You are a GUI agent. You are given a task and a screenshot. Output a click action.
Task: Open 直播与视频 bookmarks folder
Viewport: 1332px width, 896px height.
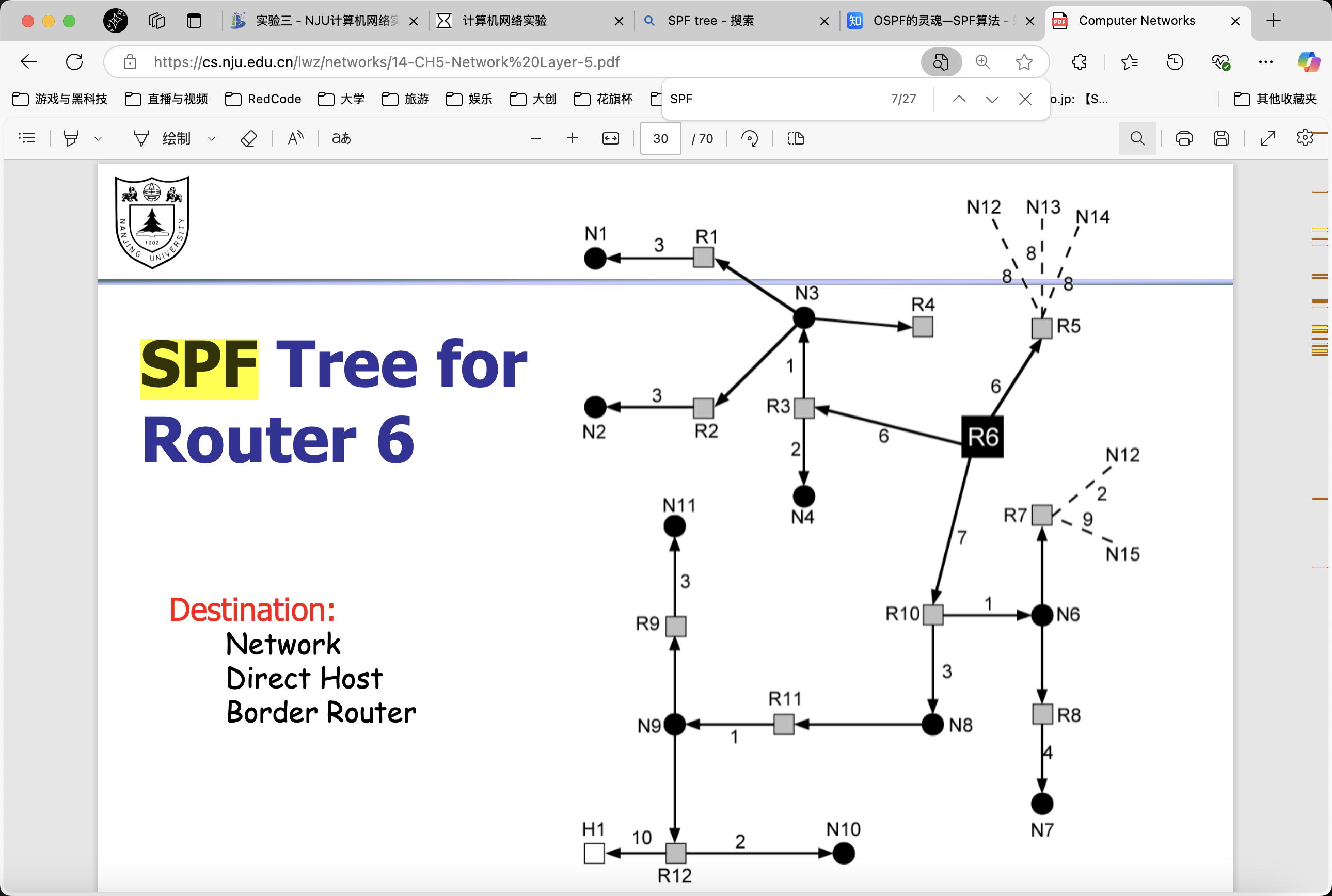(x=166, y=99)
